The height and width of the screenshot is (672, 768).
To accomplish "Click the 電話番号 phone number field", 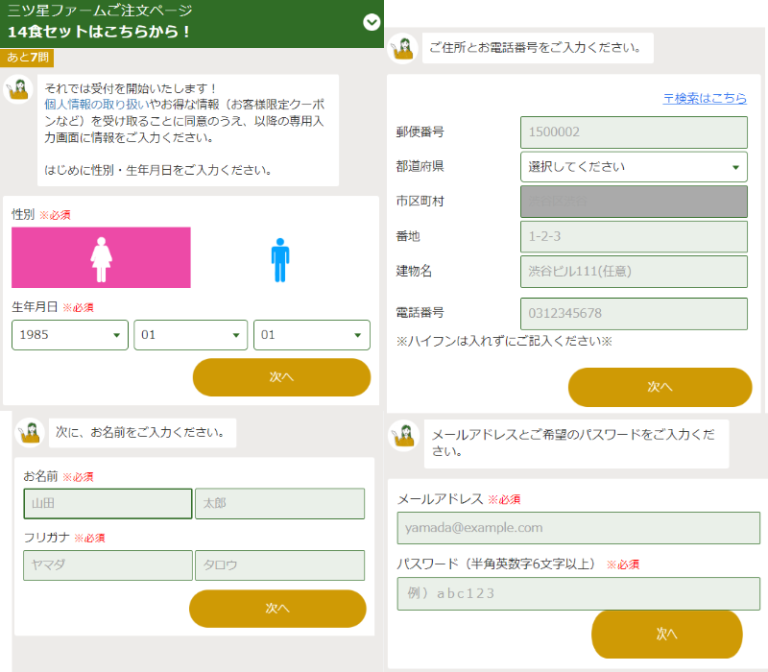I will pyautogui.click(x=633, y=313).
